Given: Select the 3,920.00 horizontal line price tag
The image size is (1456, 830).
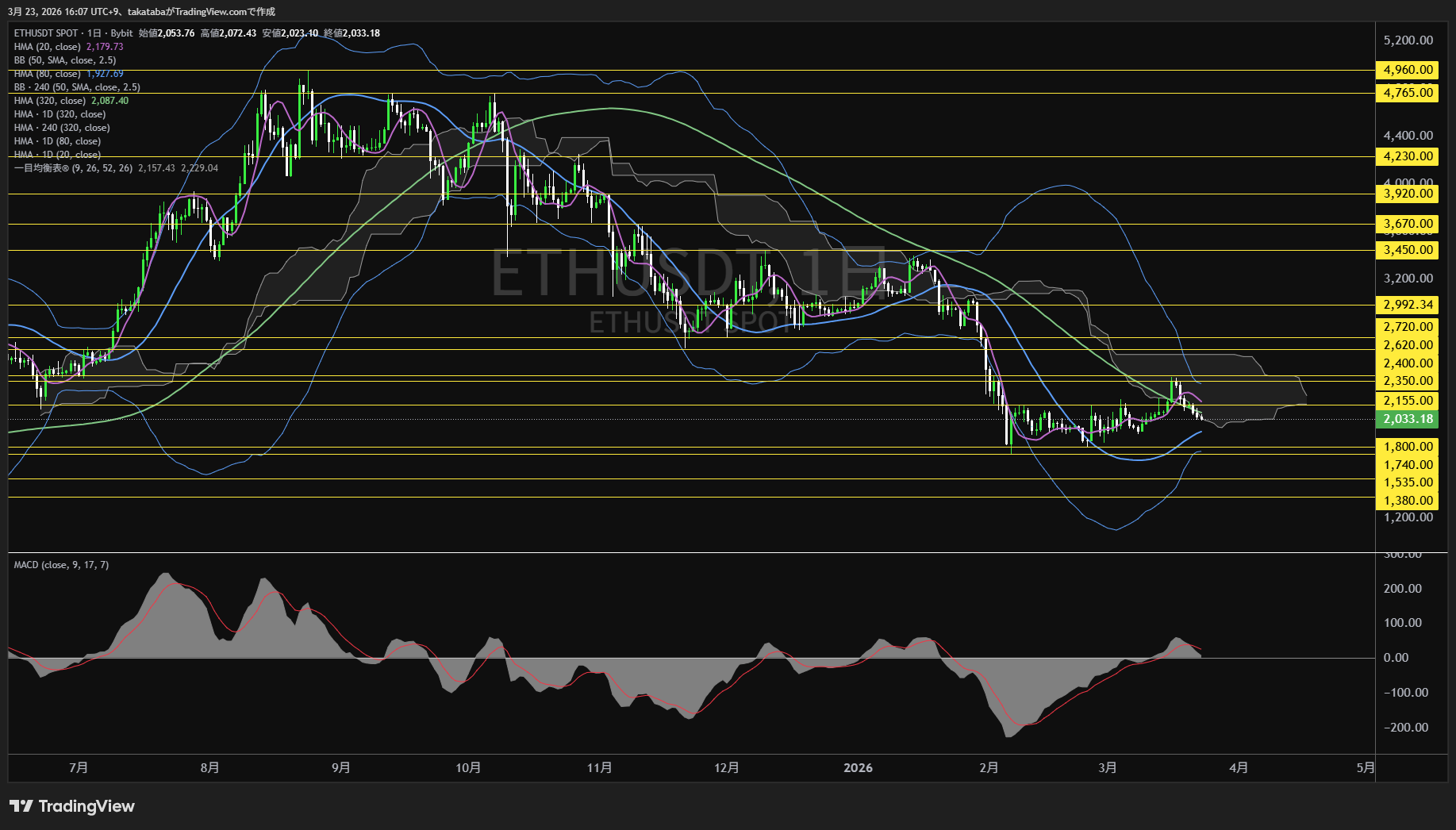Looking at the screenshot, I should click(1408, 194).
